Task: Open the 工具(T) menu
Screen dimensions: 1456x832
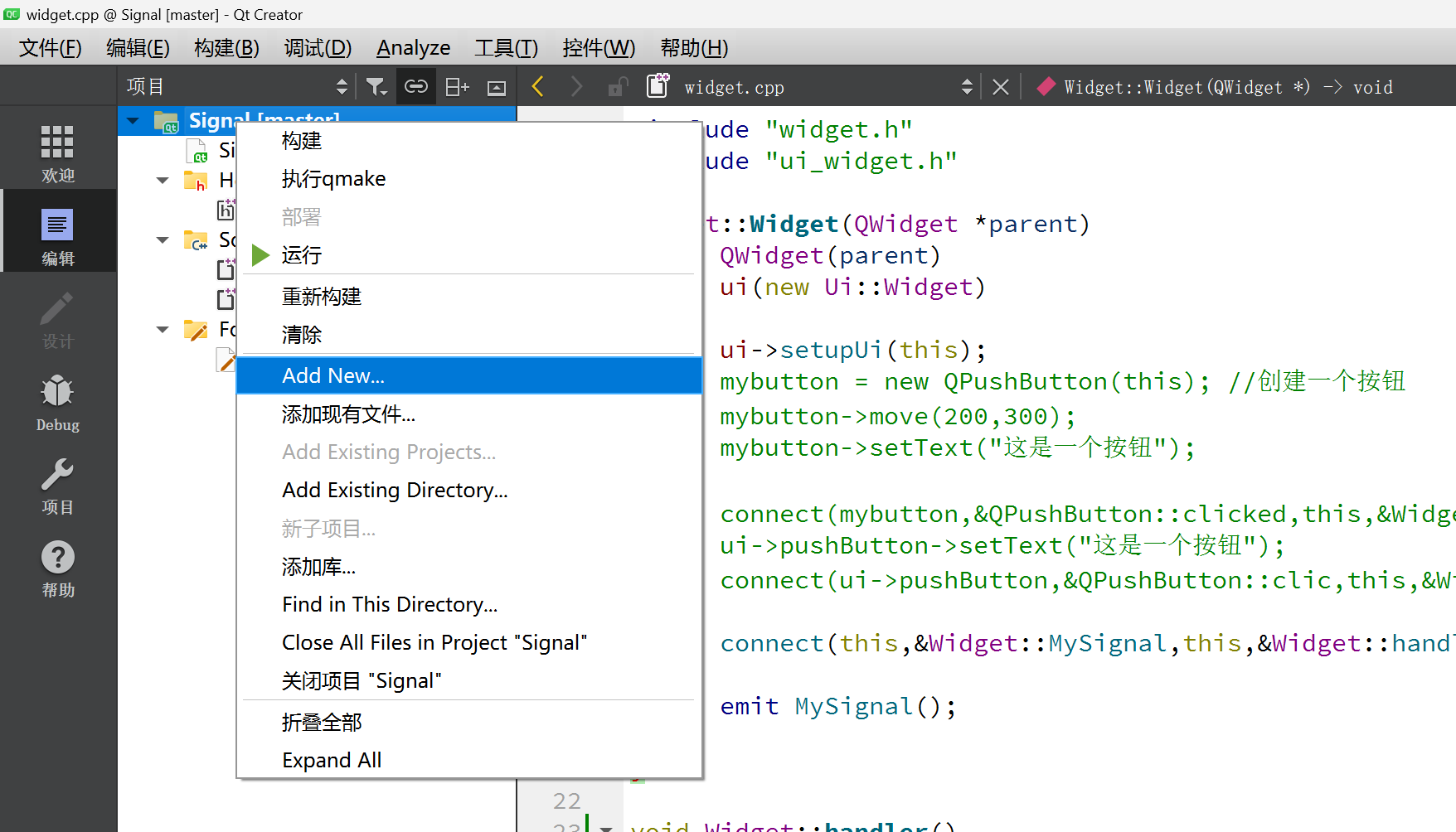Action: pyautogui.click(x=506, y=47)
